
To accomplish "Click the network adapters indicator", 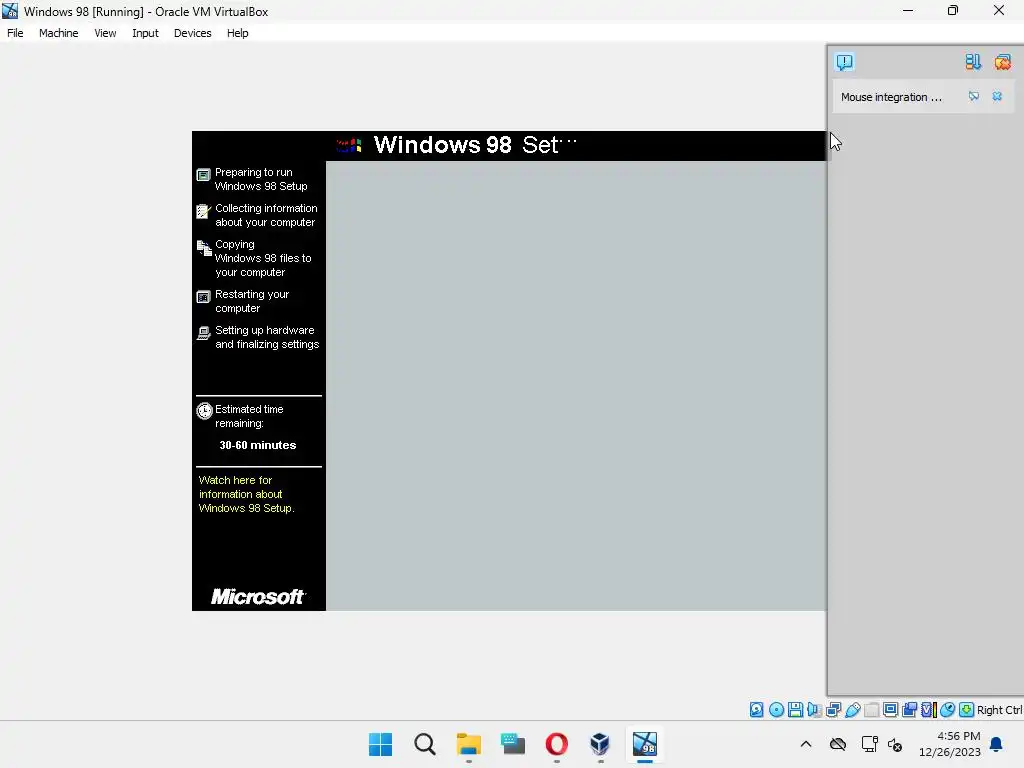I will 833,710.
